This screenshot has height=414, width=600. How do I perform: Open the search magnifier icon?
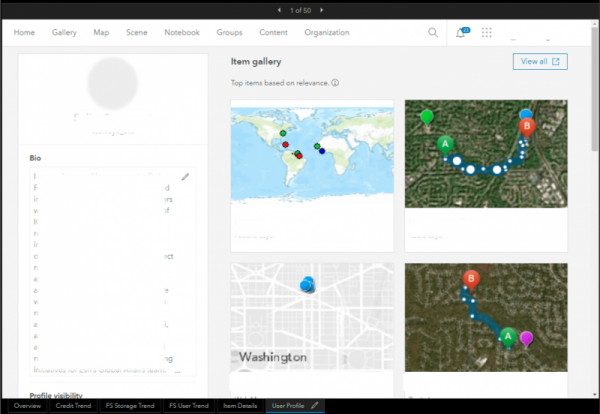(x=433, y=33)
